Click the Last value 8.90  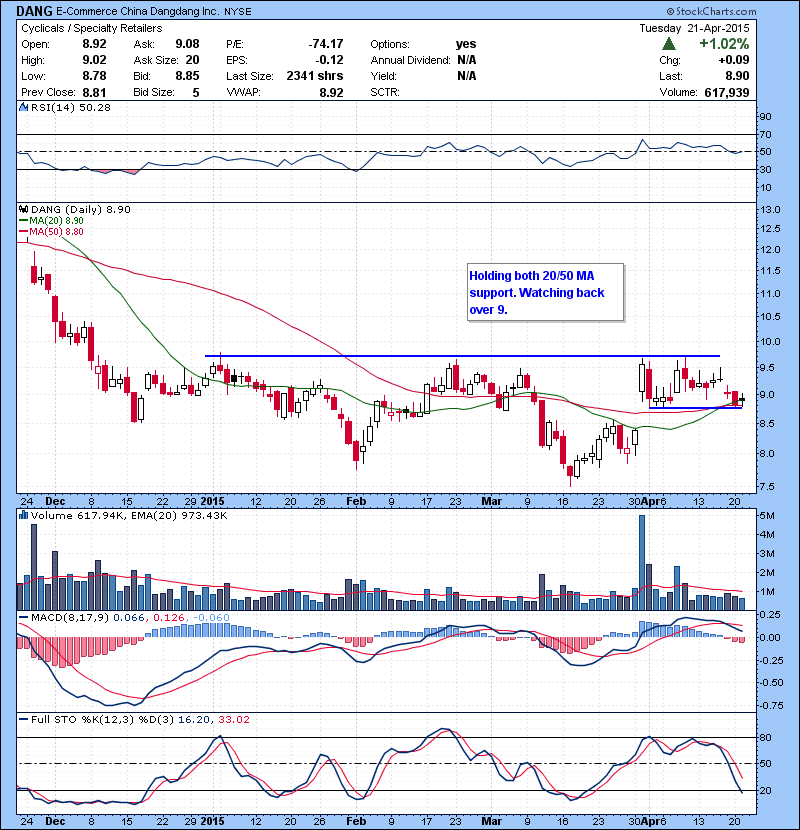[x=738, y=76]
